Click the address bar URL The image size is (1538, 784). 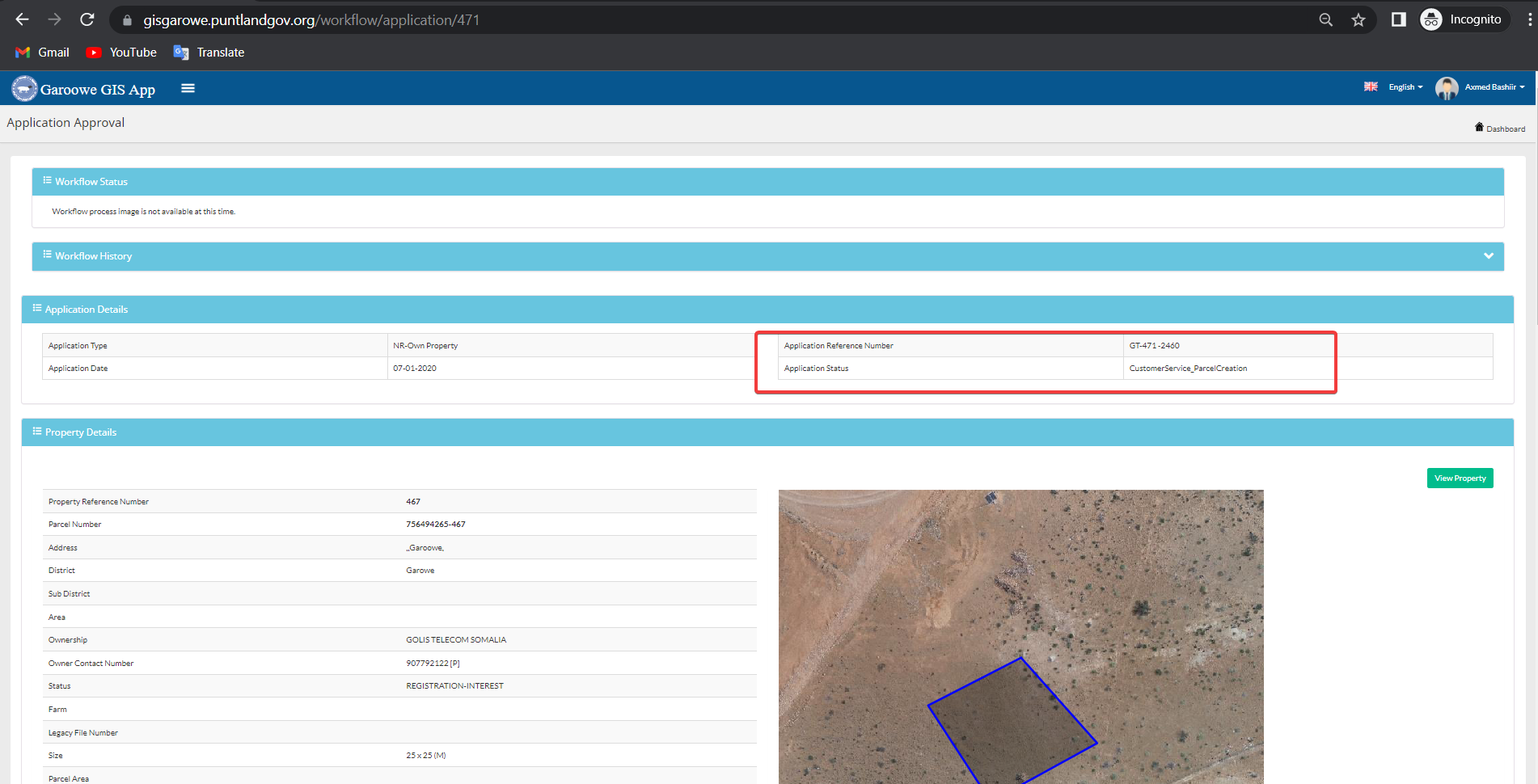tap(311, 20)
